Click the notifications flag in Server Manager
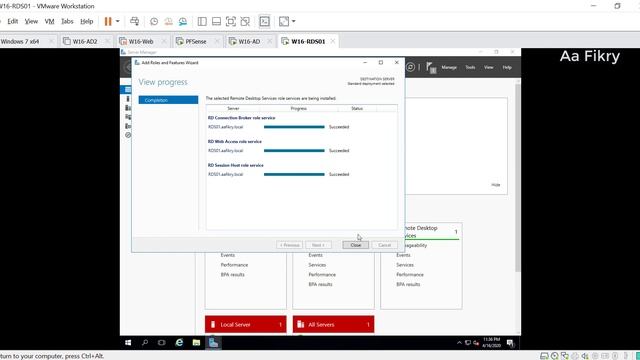The height and width of the screenshot is (360, 640). [x=431, y=67]
